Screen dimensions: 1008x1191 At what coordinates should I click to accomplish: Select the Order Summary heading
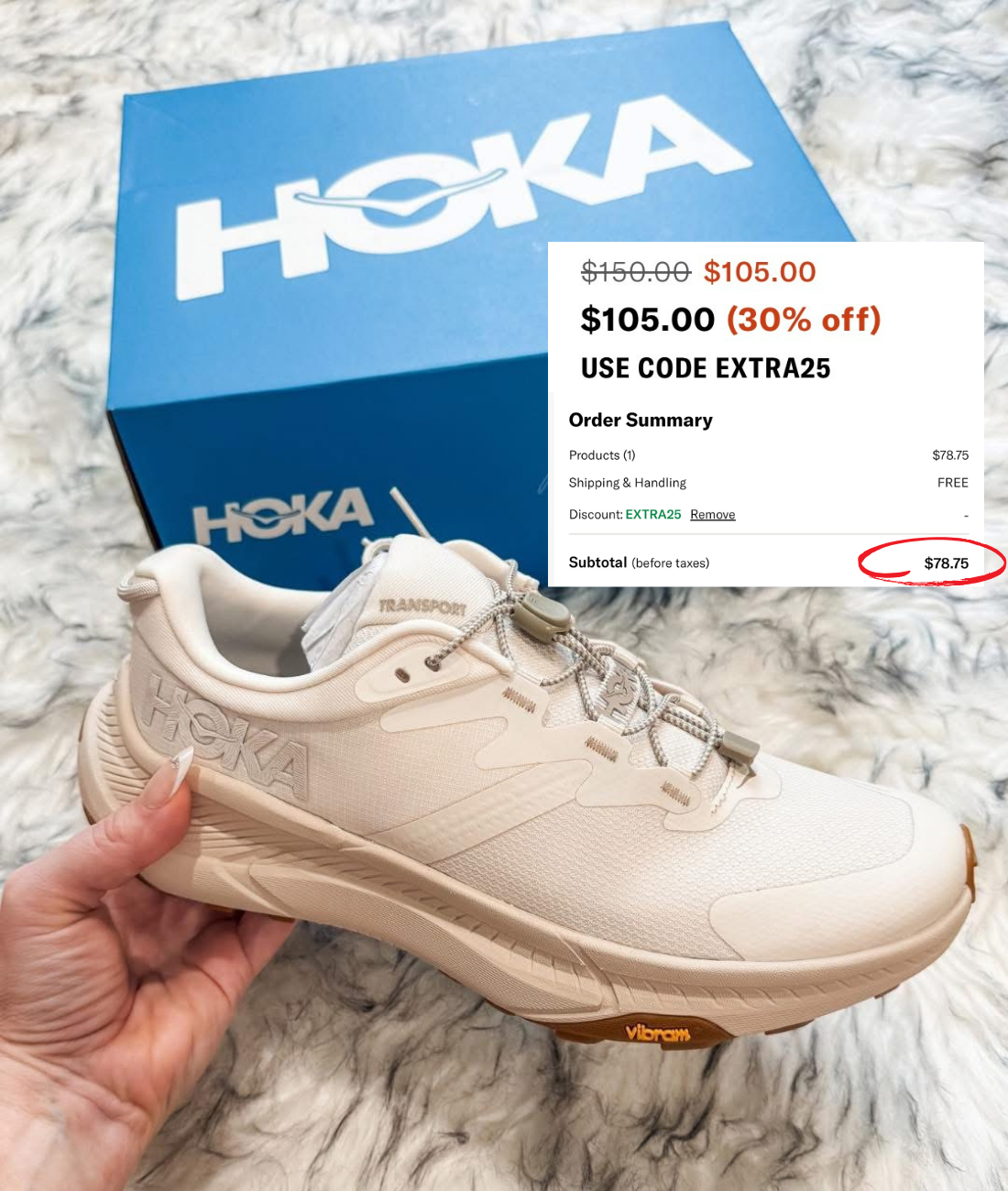641,421
